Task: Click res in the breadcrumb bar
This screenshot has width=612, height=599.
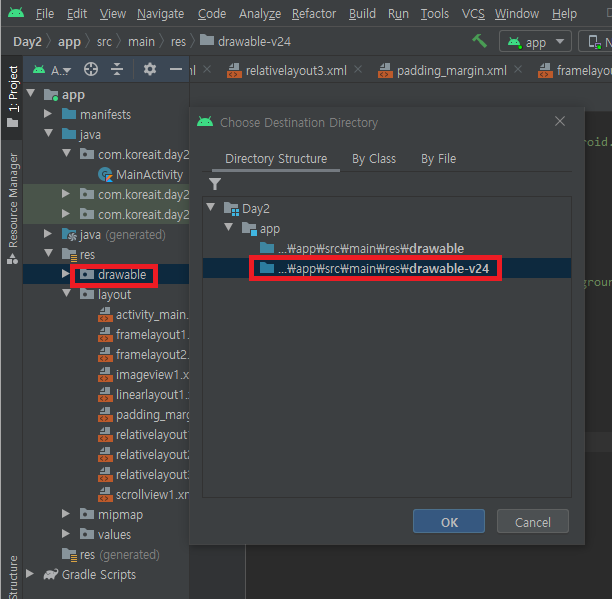Action: pos(178,41)
